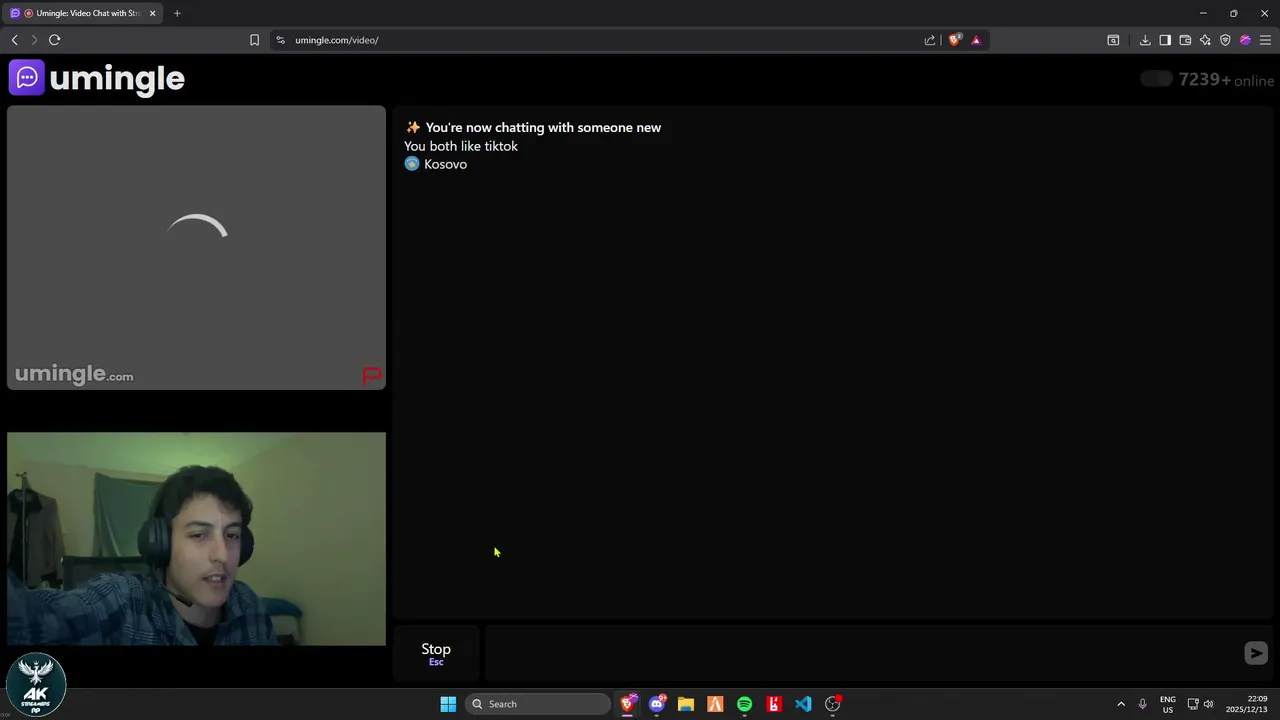Toggle the browser sidebar panel icon
1280x720 pixels.
[1165, 40]
